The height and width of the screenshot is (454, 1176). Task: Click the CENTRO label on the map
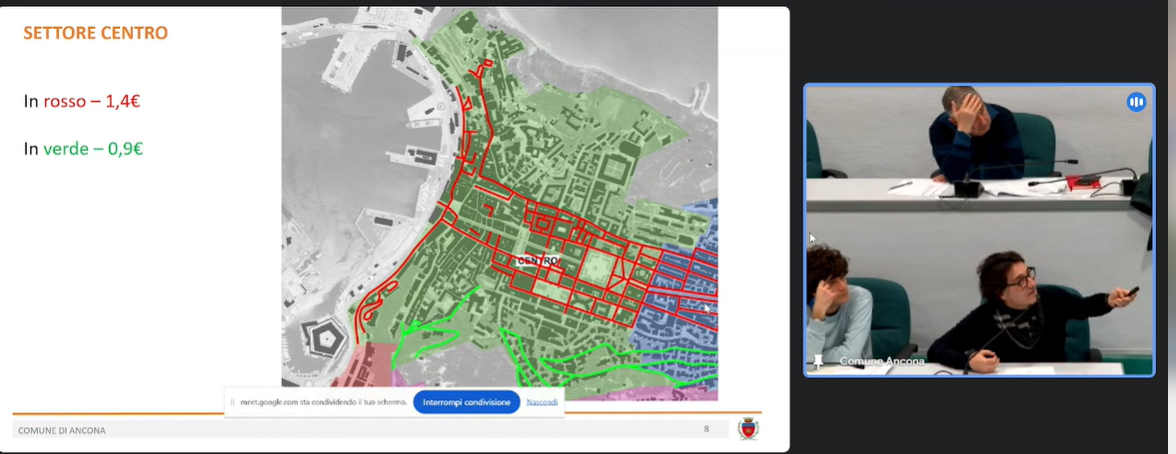(539, 260)
